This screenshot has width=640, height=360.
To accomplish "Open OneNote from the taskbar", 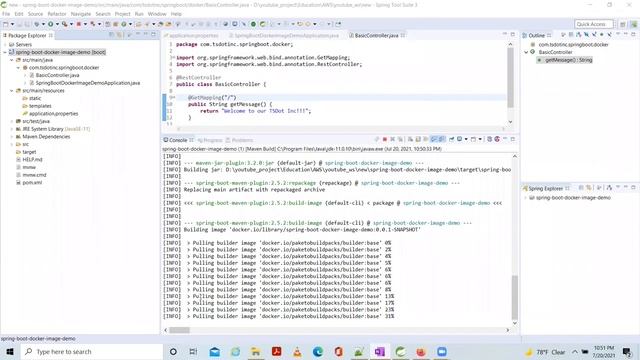I will coord(380,351).
